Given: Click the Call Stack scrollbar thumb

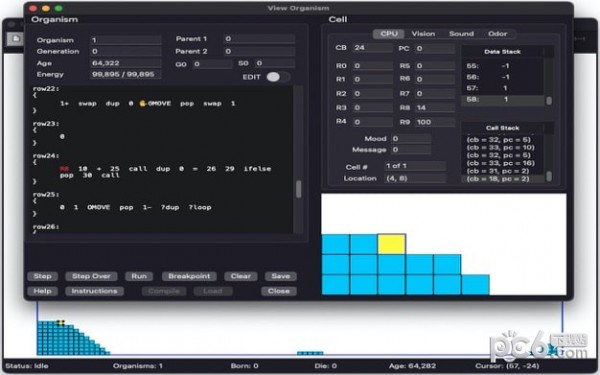Looking at the screenshot, I should tap(549, 176).
